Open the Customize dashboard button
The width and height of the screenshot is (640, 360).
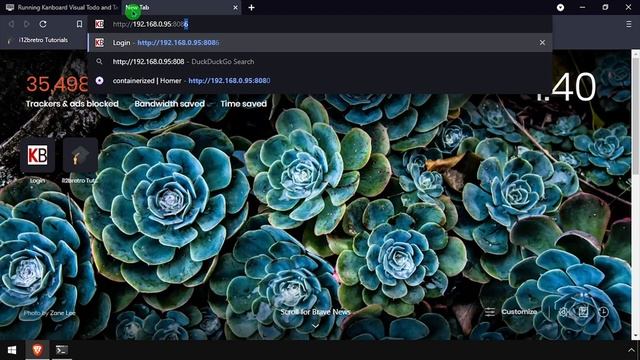coord(511,312)
